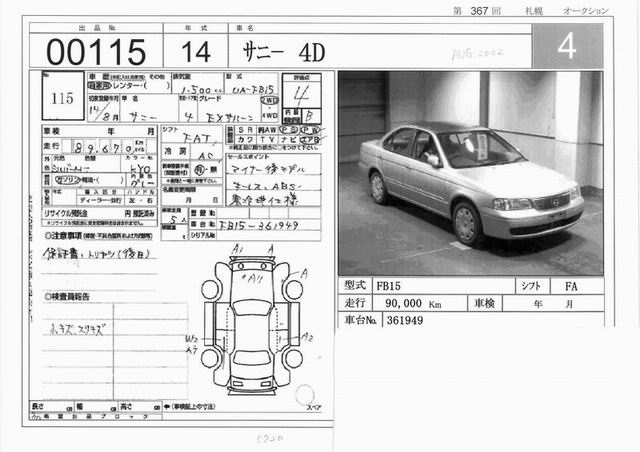Click the A1 mark above the diagram
Image resolution: width=640 pixels, height=452 pixels.
tap(236, 249)
